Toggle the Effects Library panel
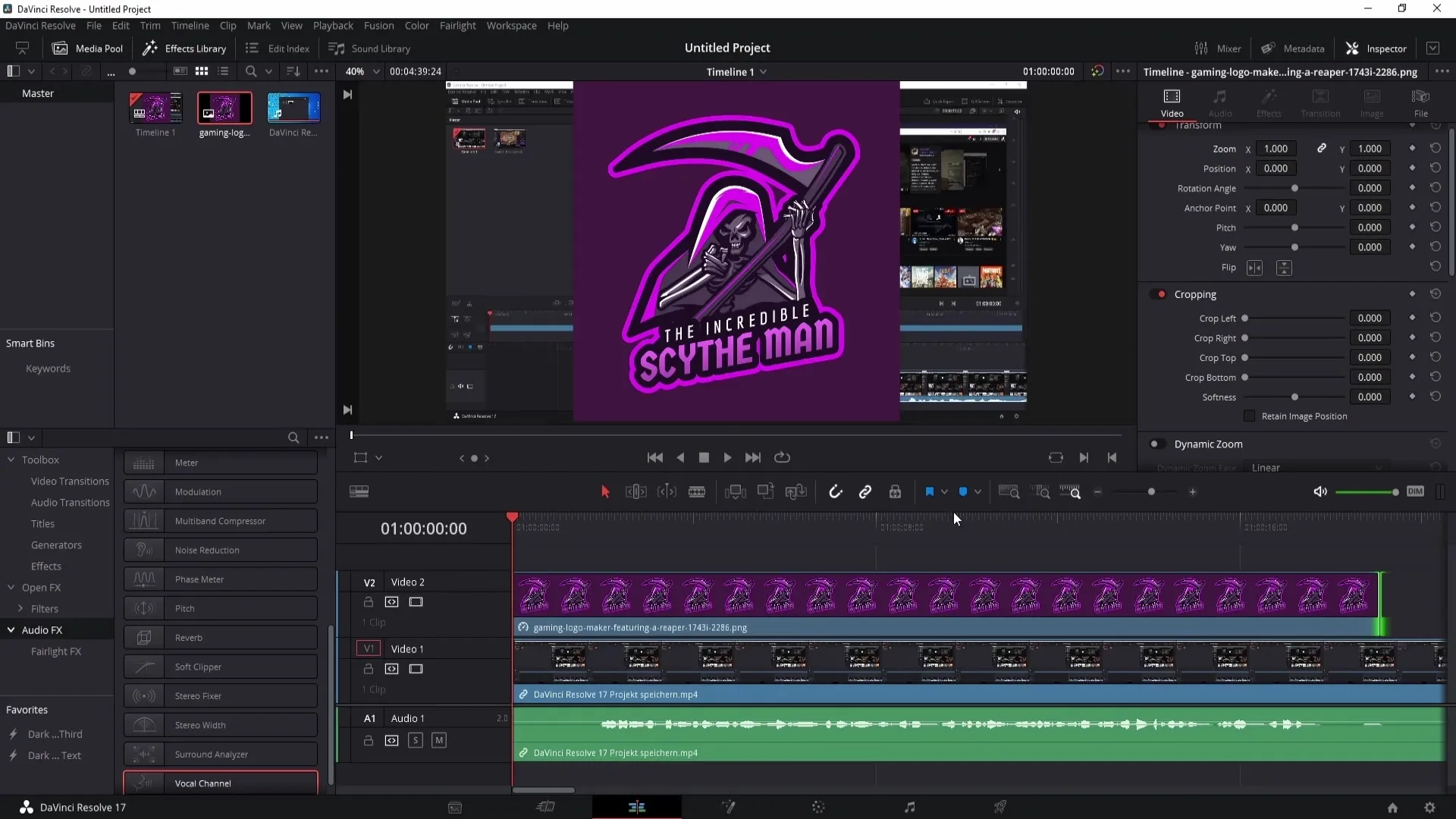The image size is (1456, 819). (x=184, y=49)
